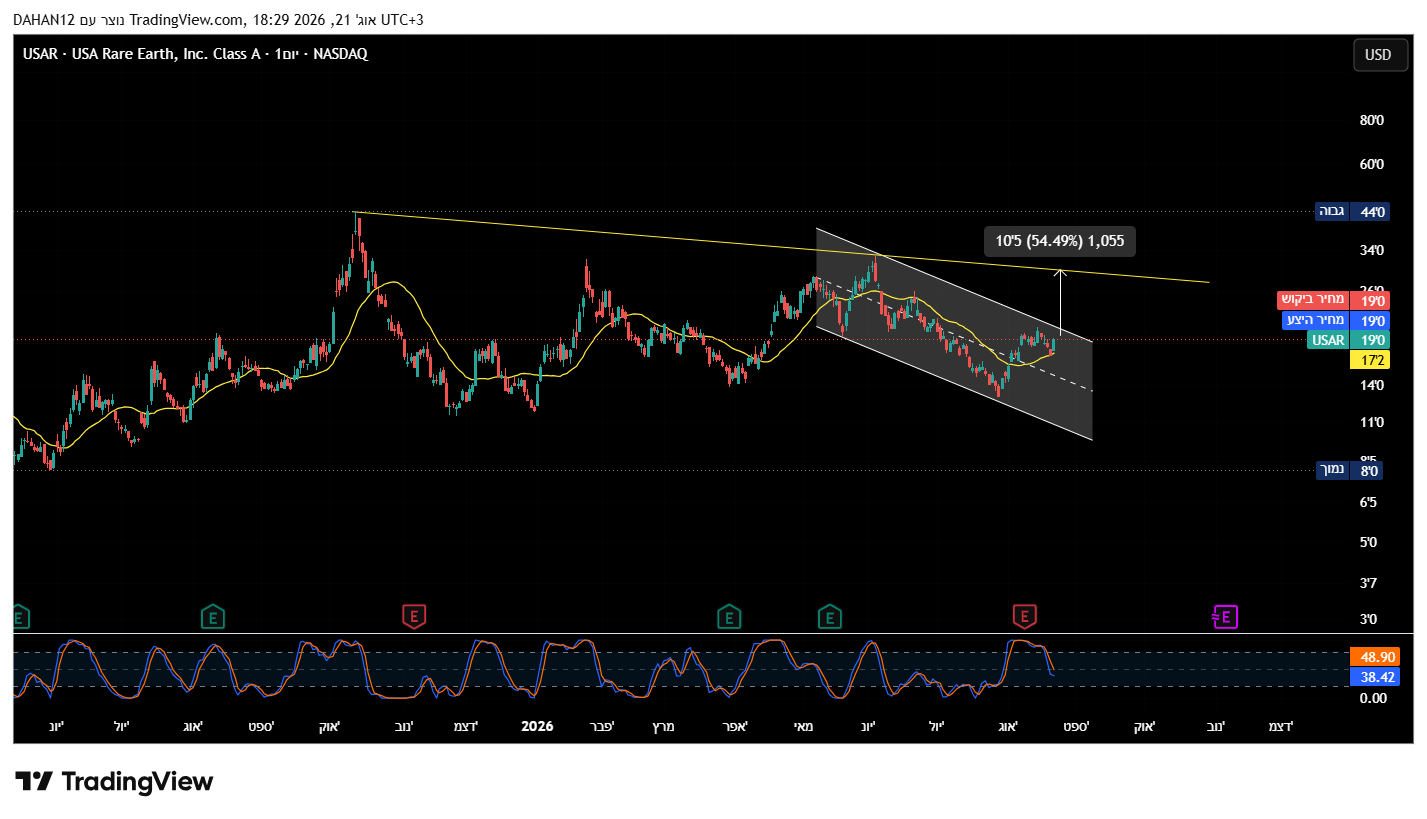1427x819 pixels.
Task: Select the green earnings marker above אפר'
Action: (729, 617)
